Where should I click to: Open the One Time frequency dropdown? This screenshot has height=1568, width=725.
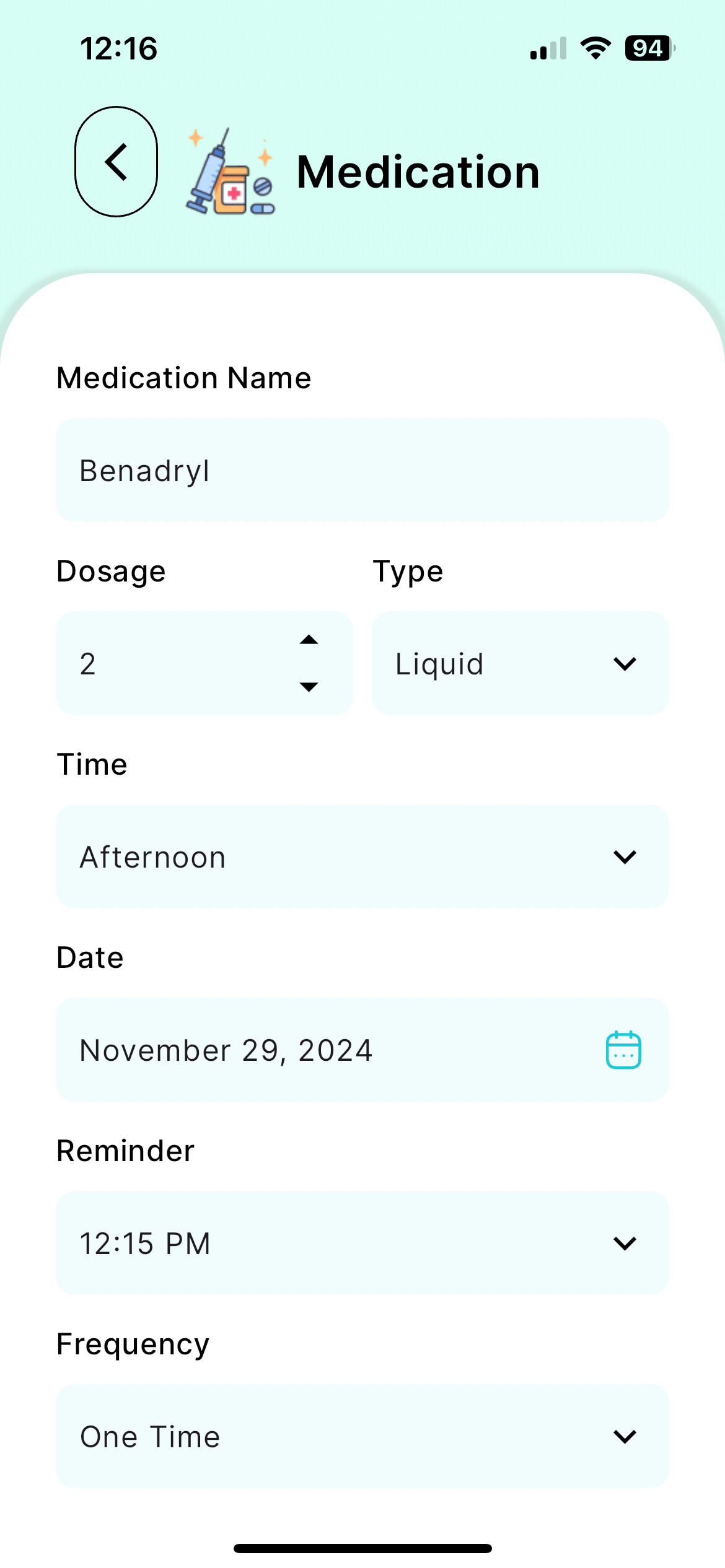[362, 1436]
